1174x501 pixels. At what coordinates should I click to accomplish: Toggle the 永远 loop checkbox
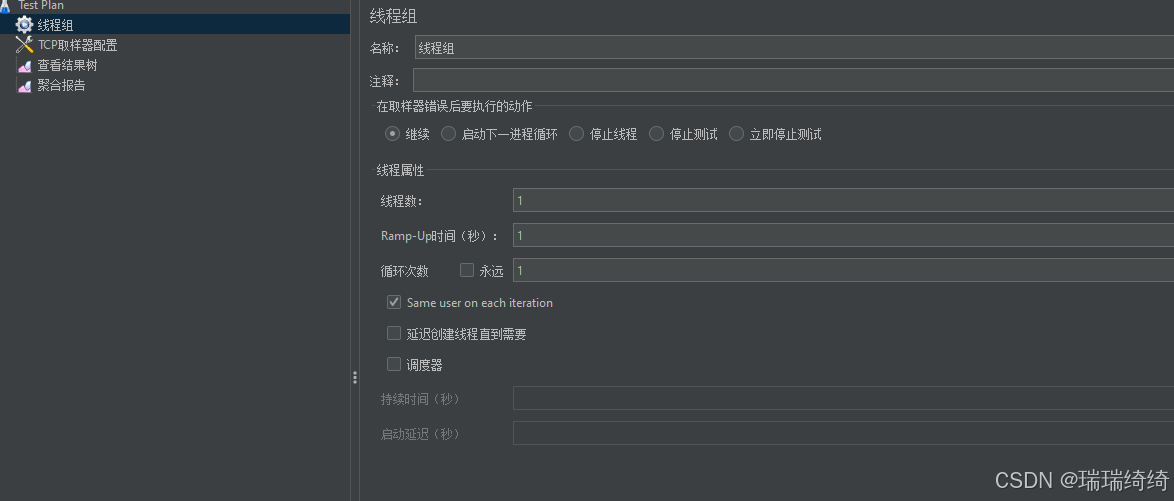(x=467, y=270)
